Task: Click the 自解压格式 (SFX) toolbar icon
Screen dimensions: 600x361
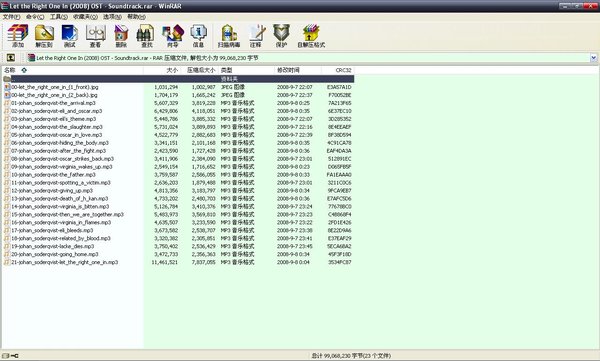Action: click(311, 36)
